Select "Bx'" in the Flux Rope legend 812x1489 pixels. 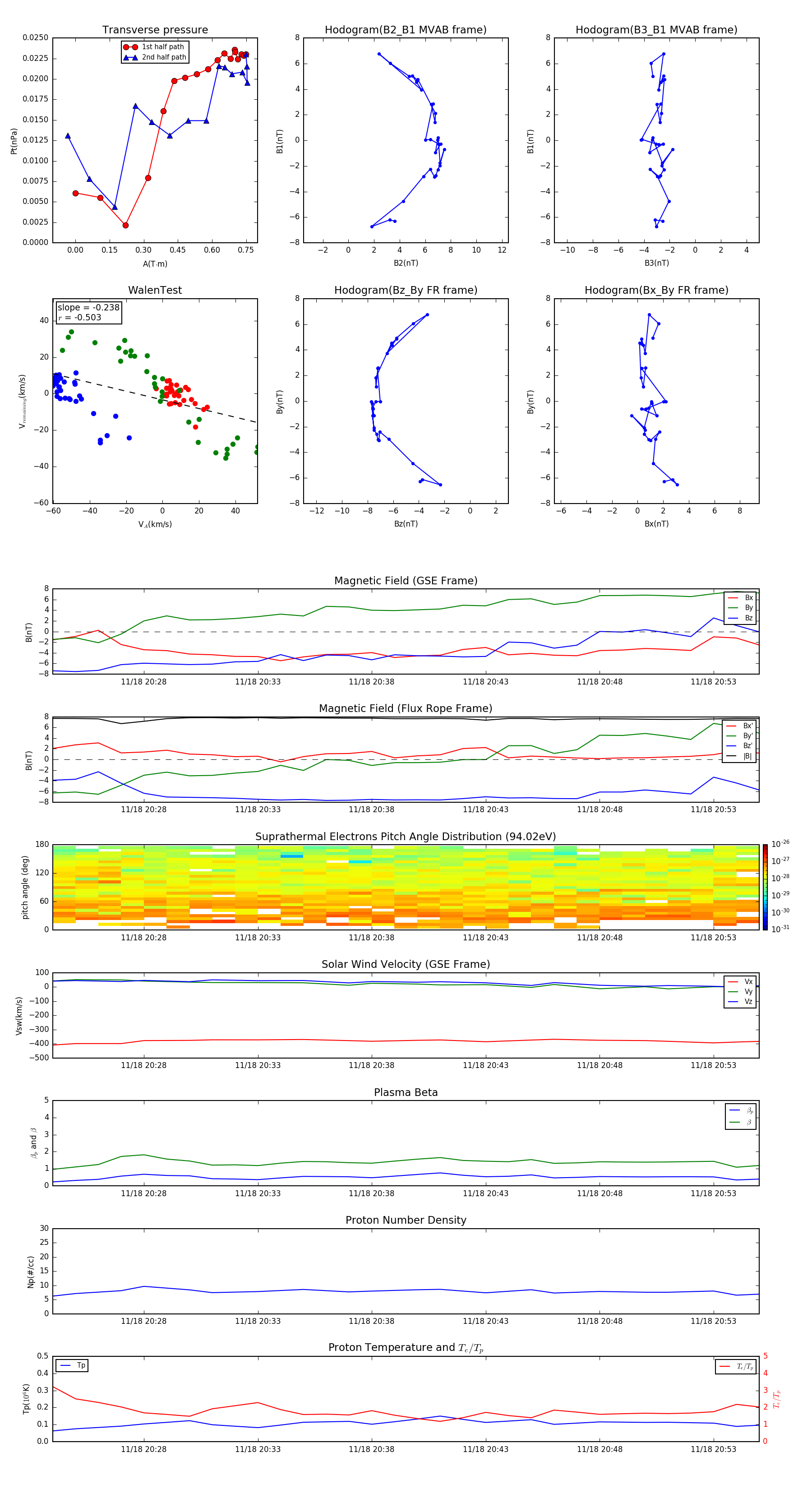point(740,726)
